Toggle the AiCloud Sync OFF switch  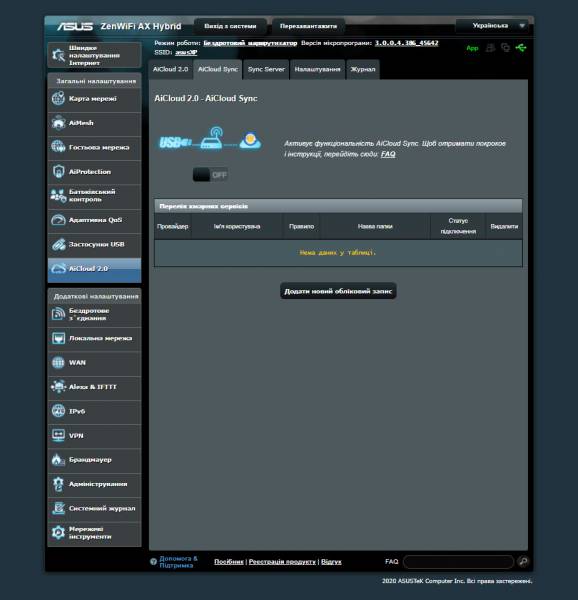[210, 175]
